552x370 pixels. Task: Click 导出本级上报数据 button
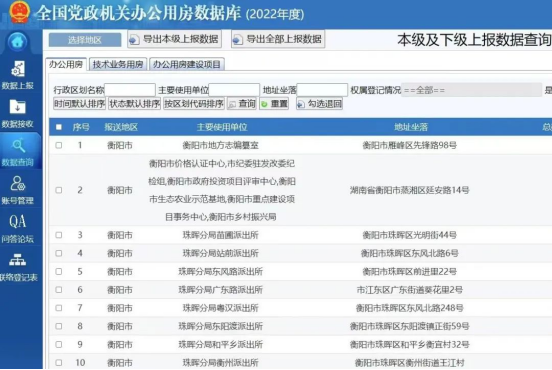pyautogui.click(x=174, y=39)
